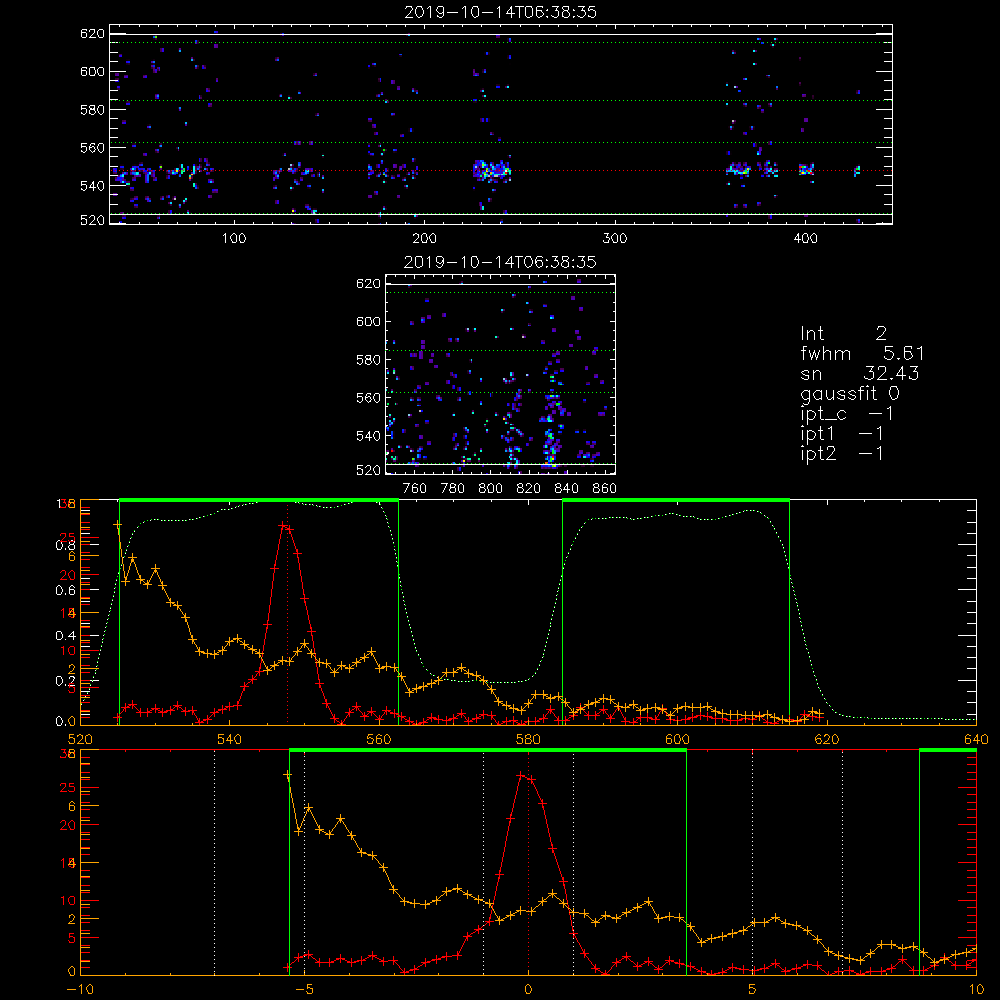Click x-axis label '300' under top image
The width and height of the screenshot is (1000, 1000).
click(615, 239)
